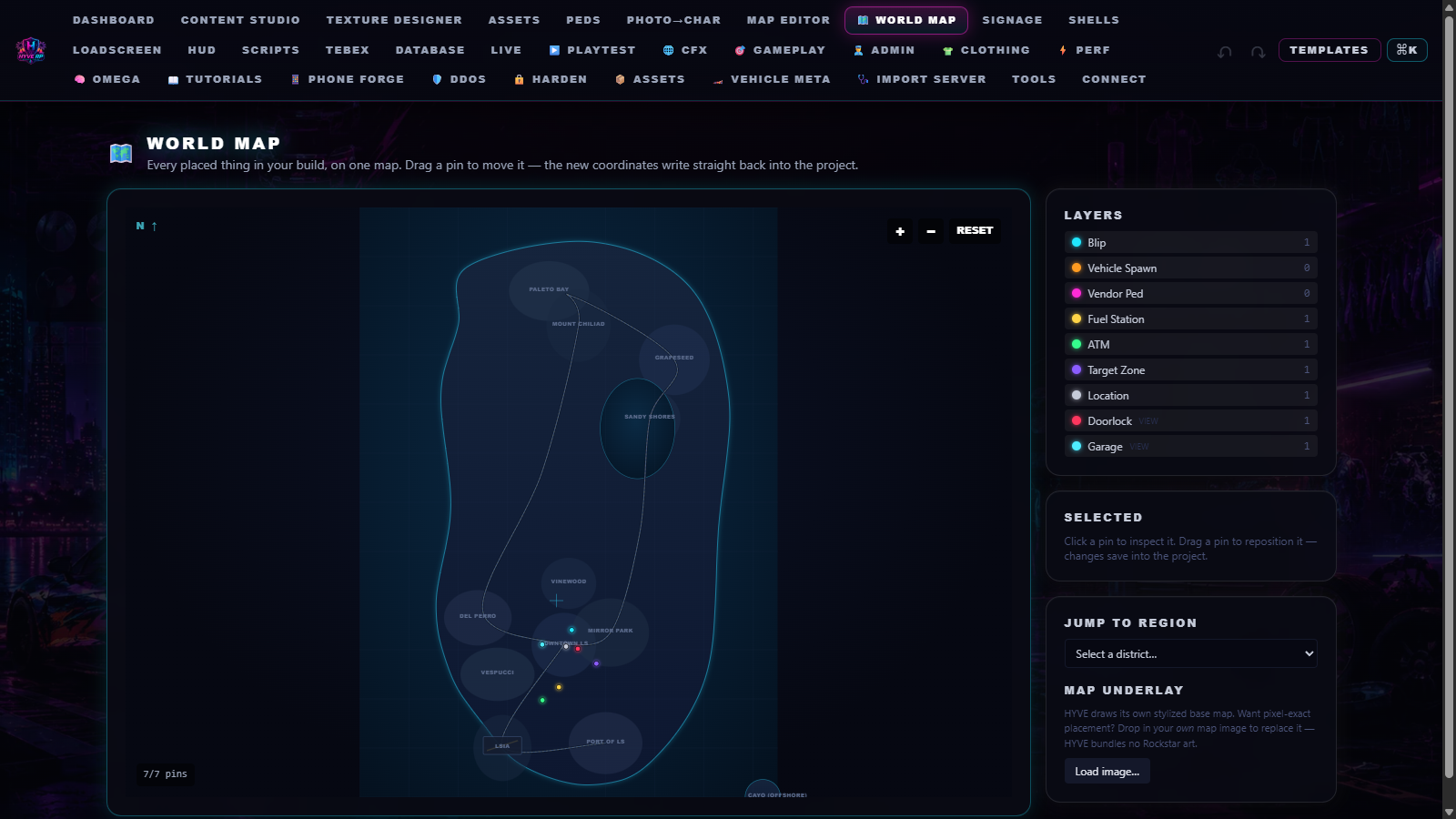
Task: Open the CFX tab
Action: coord(685,50)
